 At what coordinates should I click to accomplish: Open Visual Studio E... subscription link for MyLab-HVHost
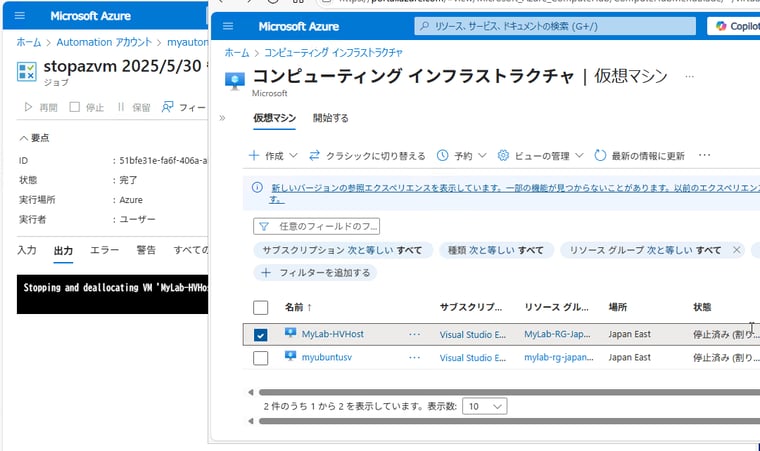[x=473, y=335]
